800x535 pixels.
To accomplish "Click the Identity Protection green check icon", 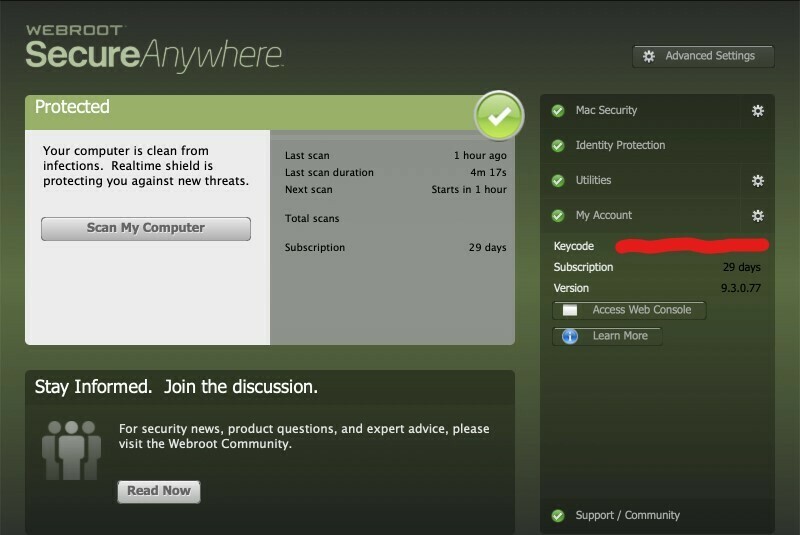I will 558,146.
